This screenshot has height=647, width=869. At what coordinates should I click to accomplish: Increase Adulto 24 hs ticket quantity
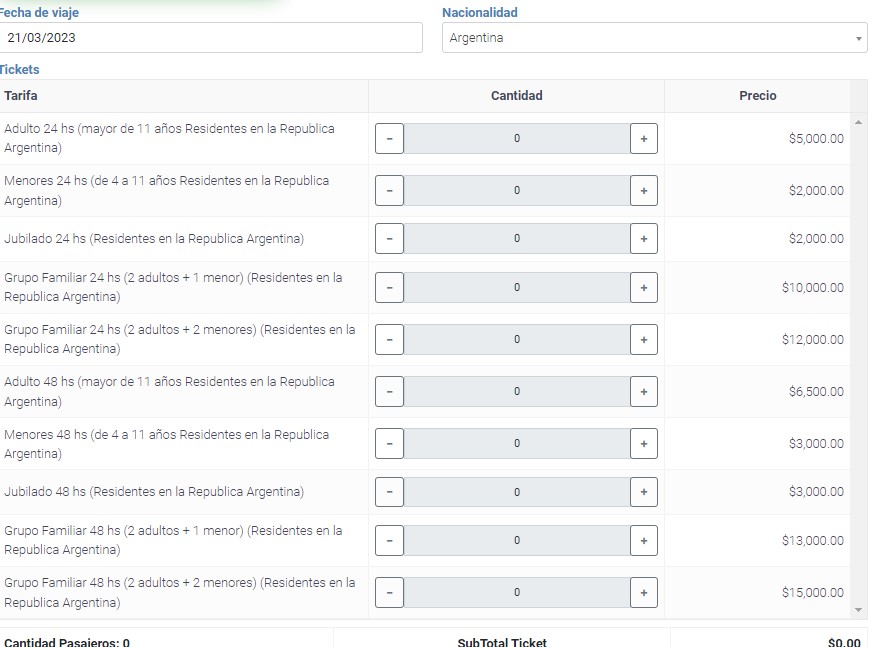pos(643,138)
